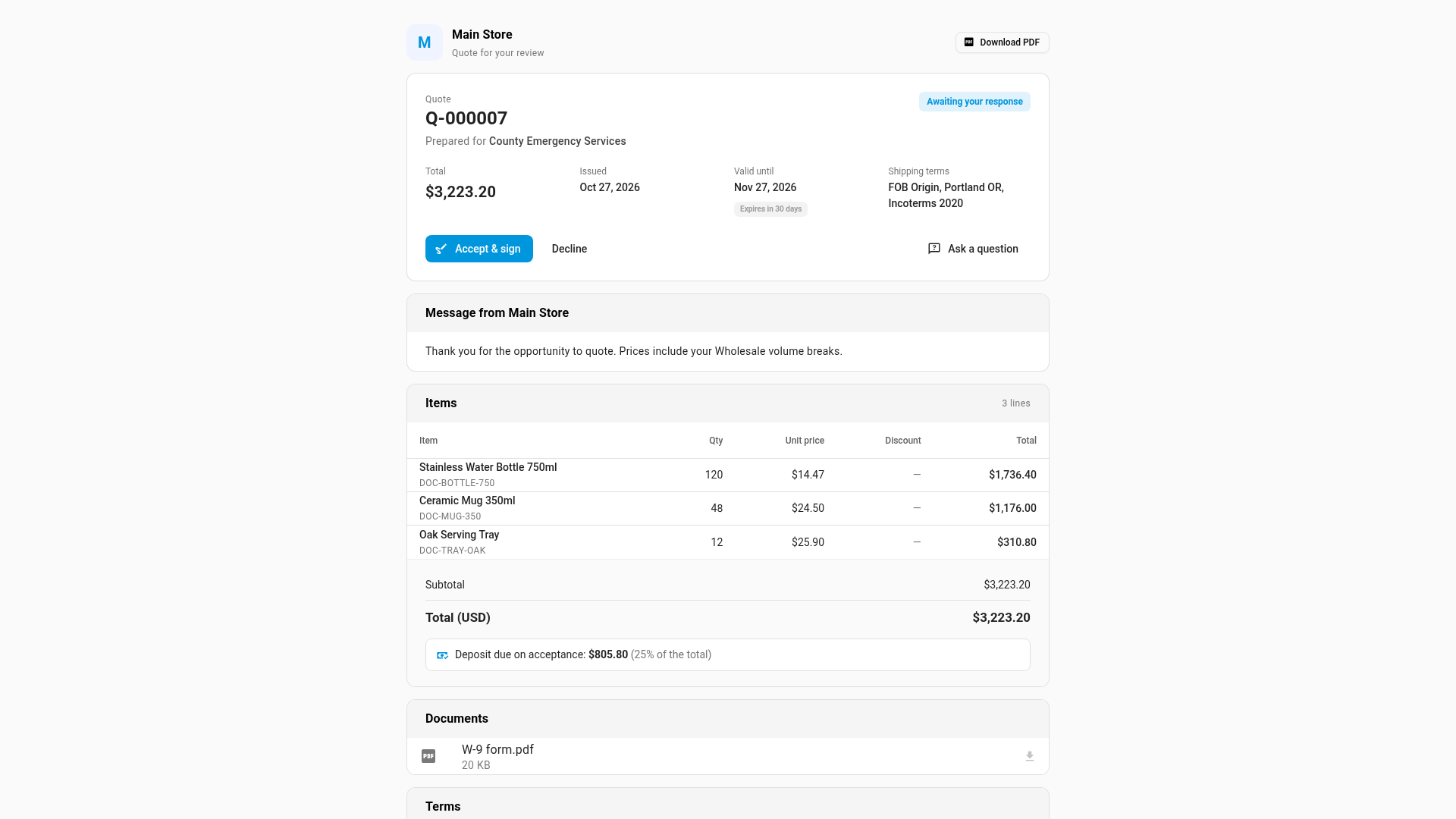Click the Stainless Water Bottle 750ml item
The image size is (1456, 819).
click(x=488, y=467)
